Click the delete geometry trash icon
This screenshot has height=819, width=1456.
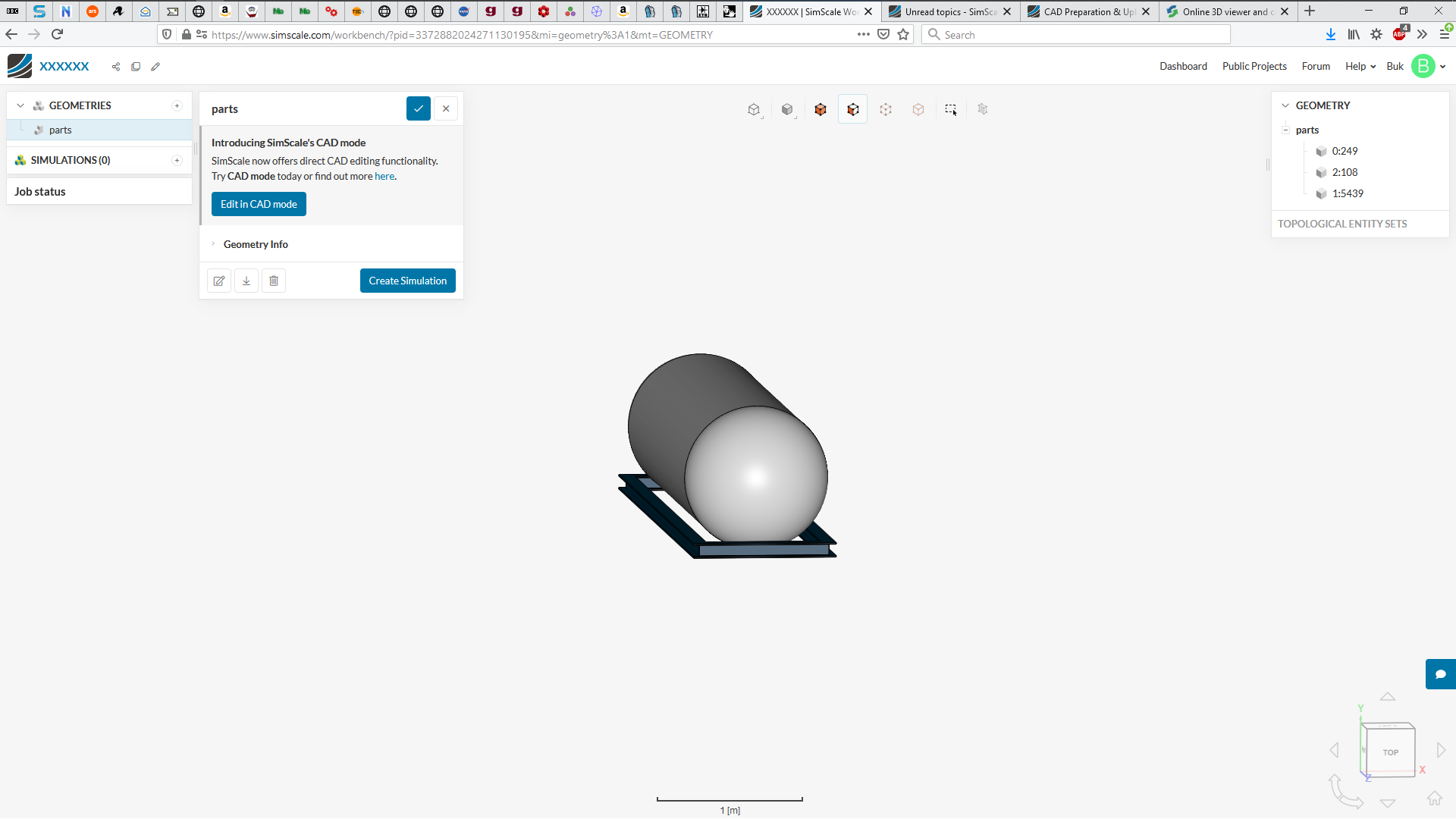pos(274,281)
